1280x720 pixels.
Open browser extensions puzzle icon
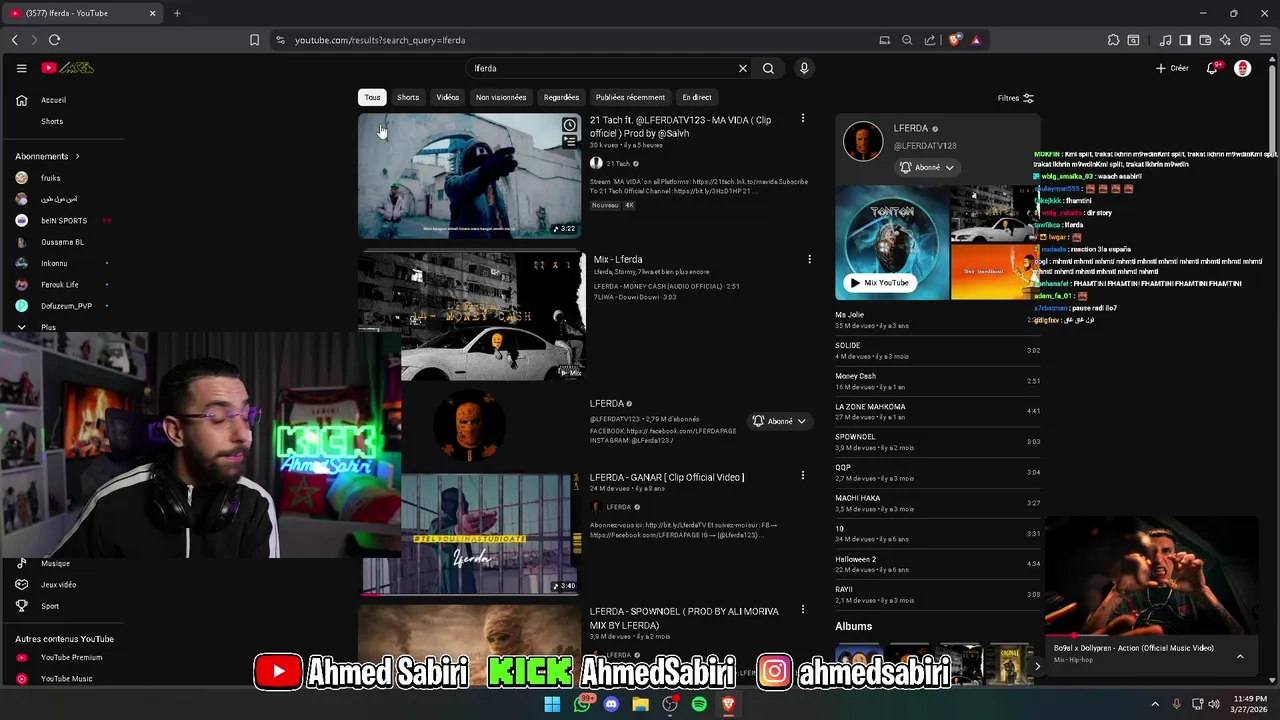point(1113,40)
